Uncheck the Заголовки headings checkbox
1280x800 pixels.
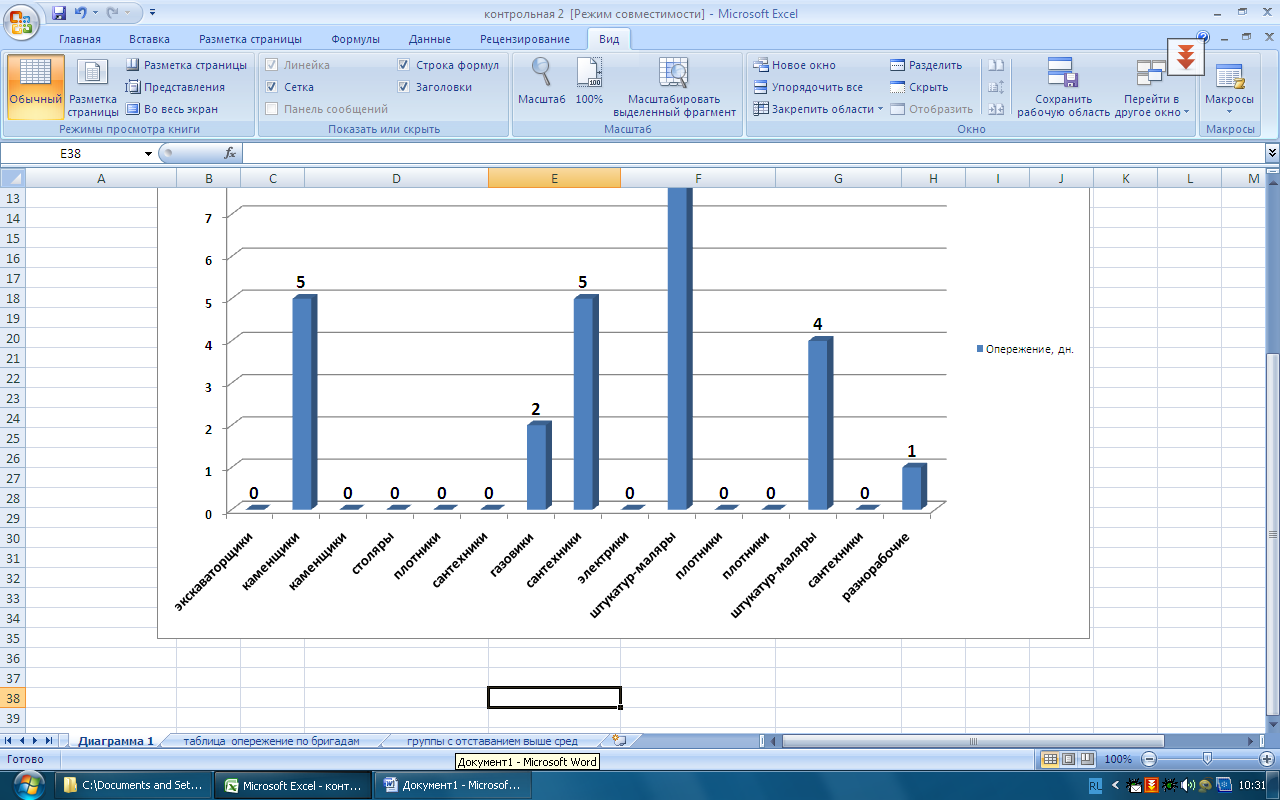coord(403,87)
